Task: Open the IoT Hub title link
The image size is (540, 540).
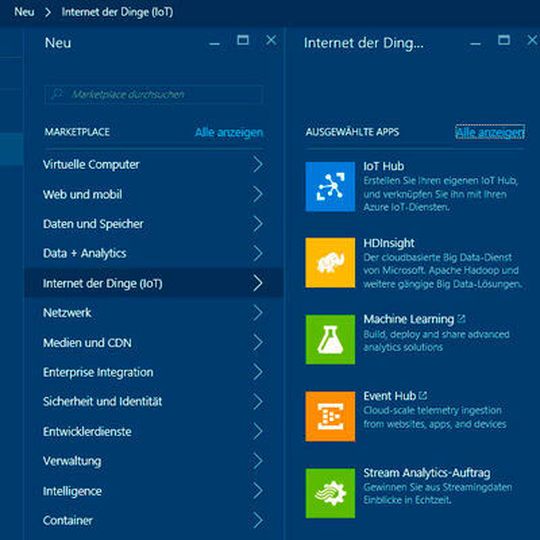Action: [384, 166]
